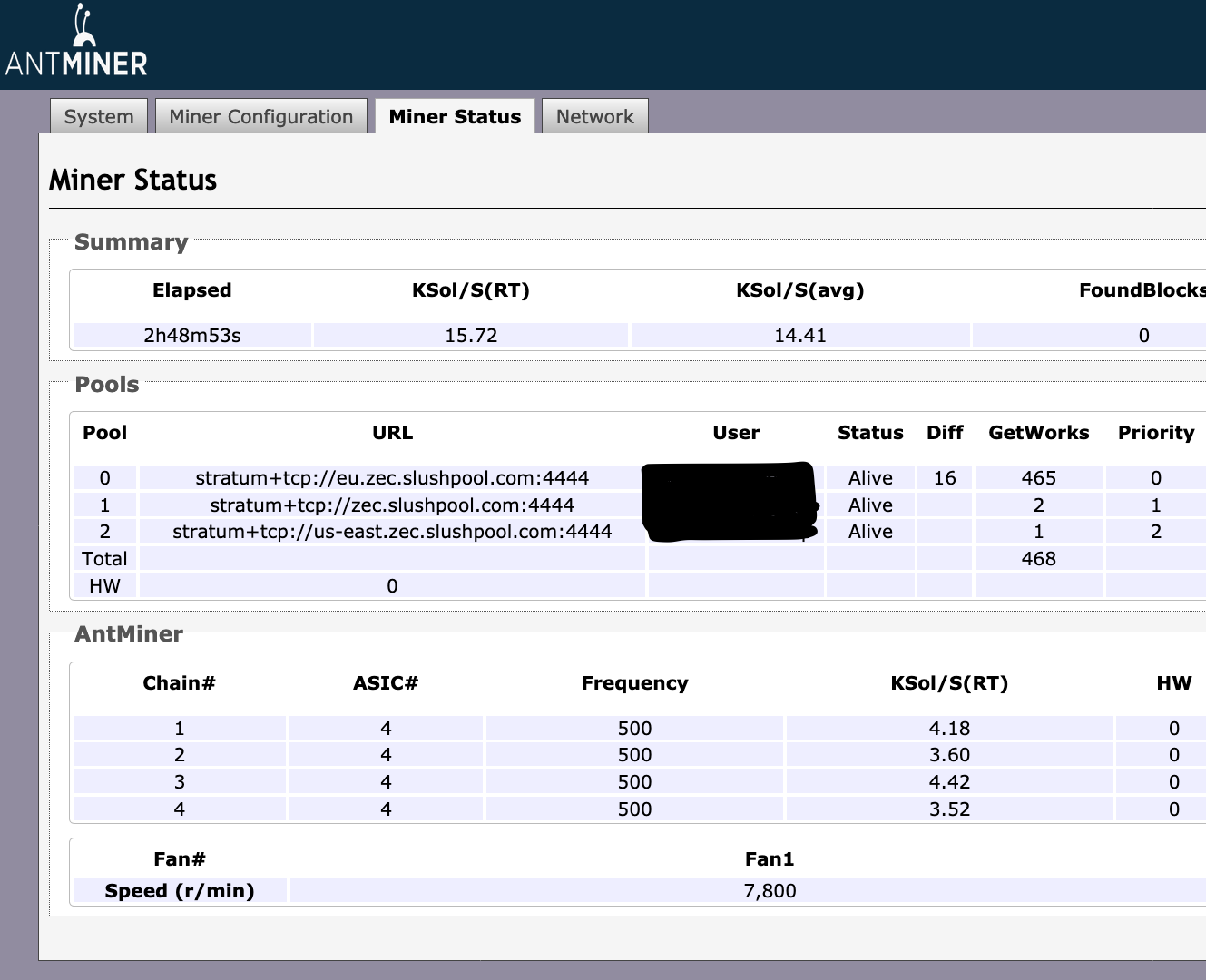Click GetWorks value 465
Viewport: 1206px width, 980px height.
coord(1039,477)
